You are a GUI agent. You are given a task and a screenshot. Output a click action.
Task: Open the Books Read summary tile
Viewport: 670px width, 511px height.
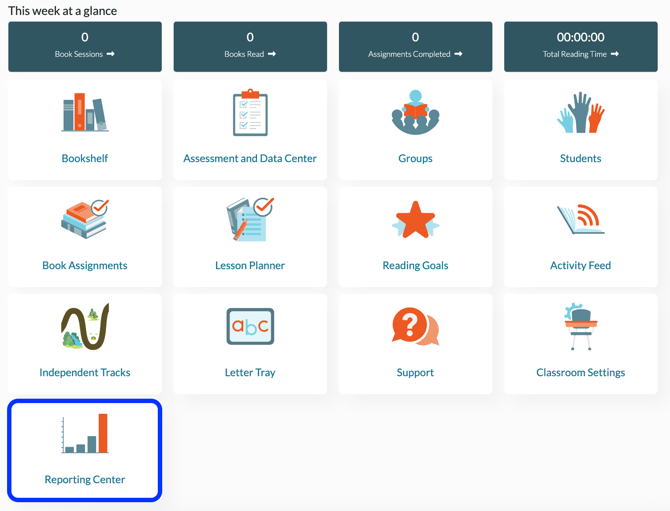[250, 47]
